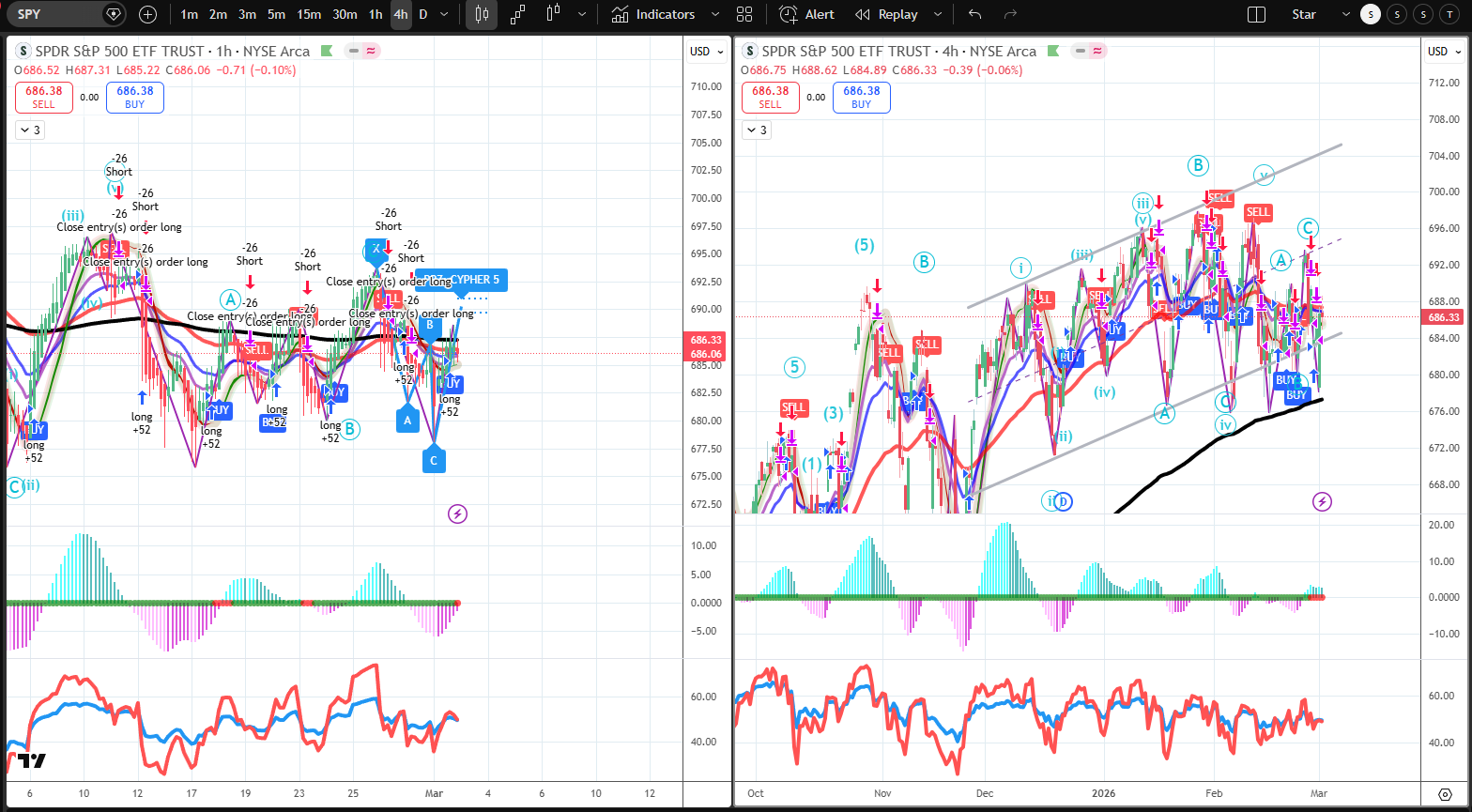Click the green flag on the 4h chart

coord(1055,52)
